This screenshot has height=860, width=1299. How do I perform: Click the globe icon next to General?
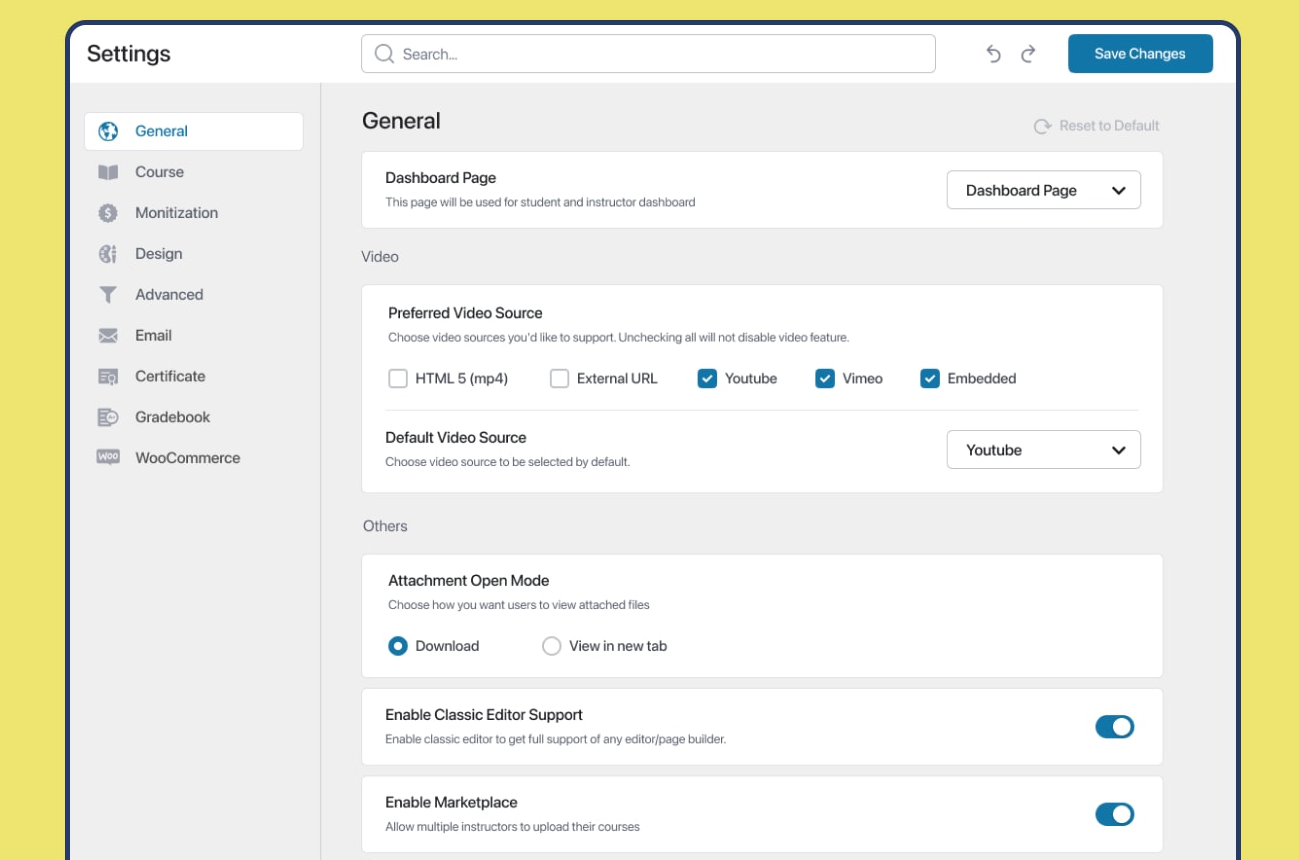click(108, 131)
